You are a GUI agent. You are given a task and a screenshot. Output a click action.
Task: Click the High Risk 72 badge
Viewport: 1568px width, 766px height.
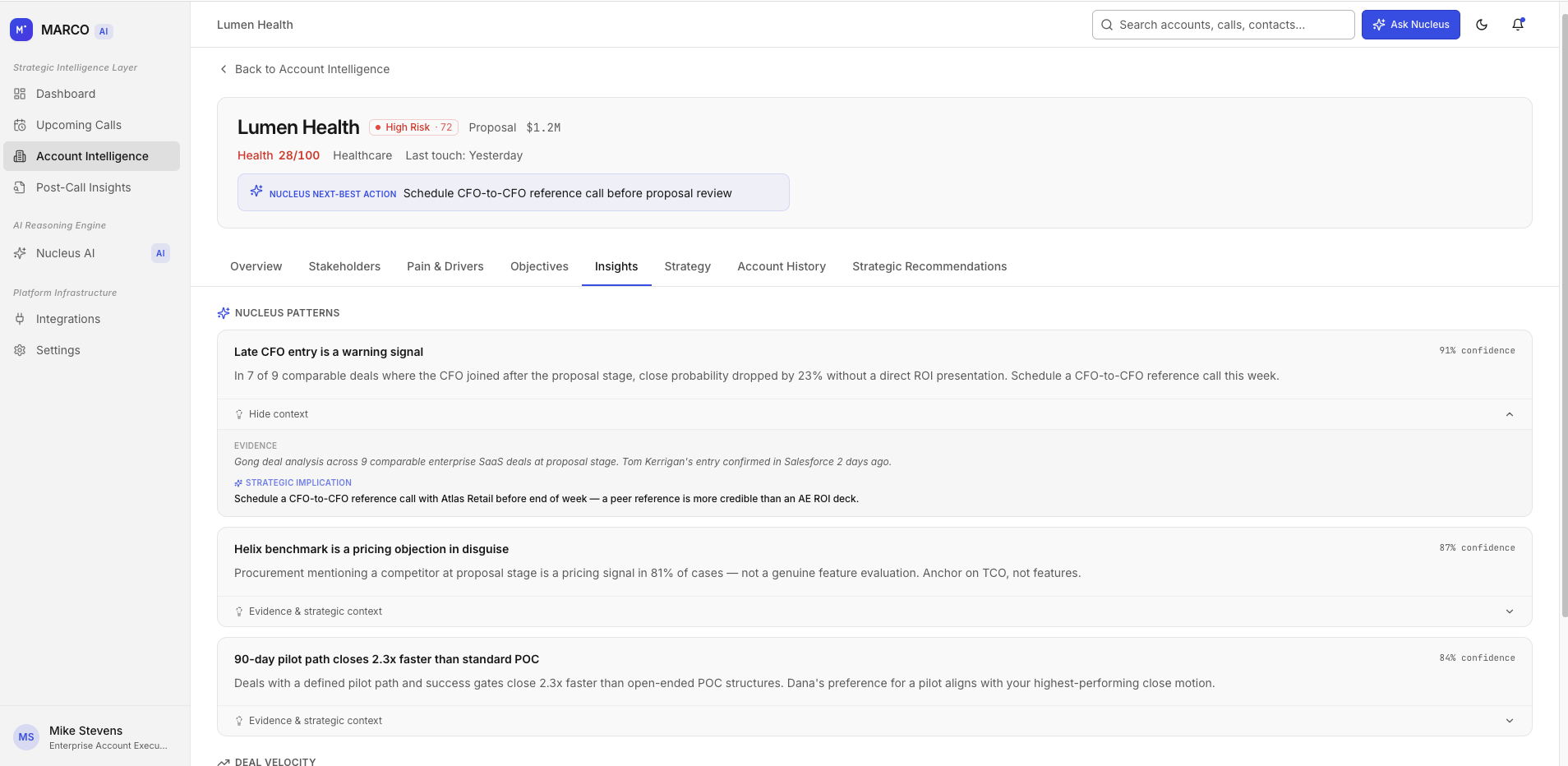pos(413,127)
